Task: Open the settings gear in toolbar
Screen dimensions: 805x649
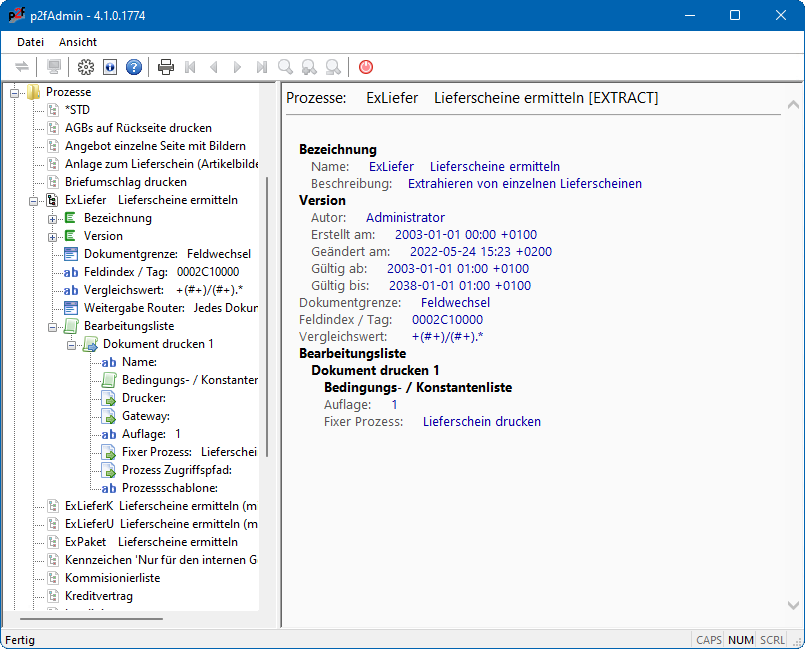Action: (86, 67)
